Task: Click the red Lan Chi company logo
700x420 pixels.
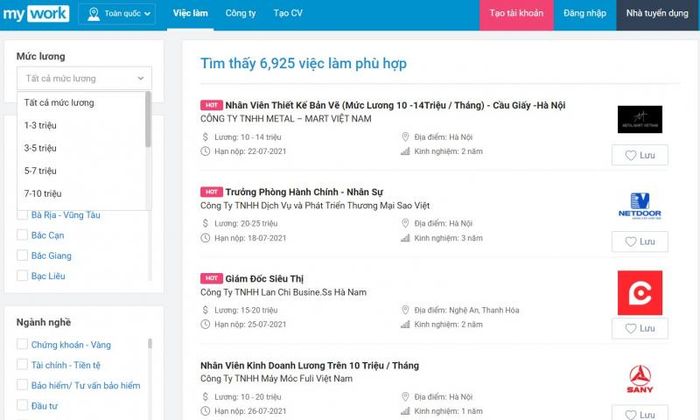Action: (639, 291)
